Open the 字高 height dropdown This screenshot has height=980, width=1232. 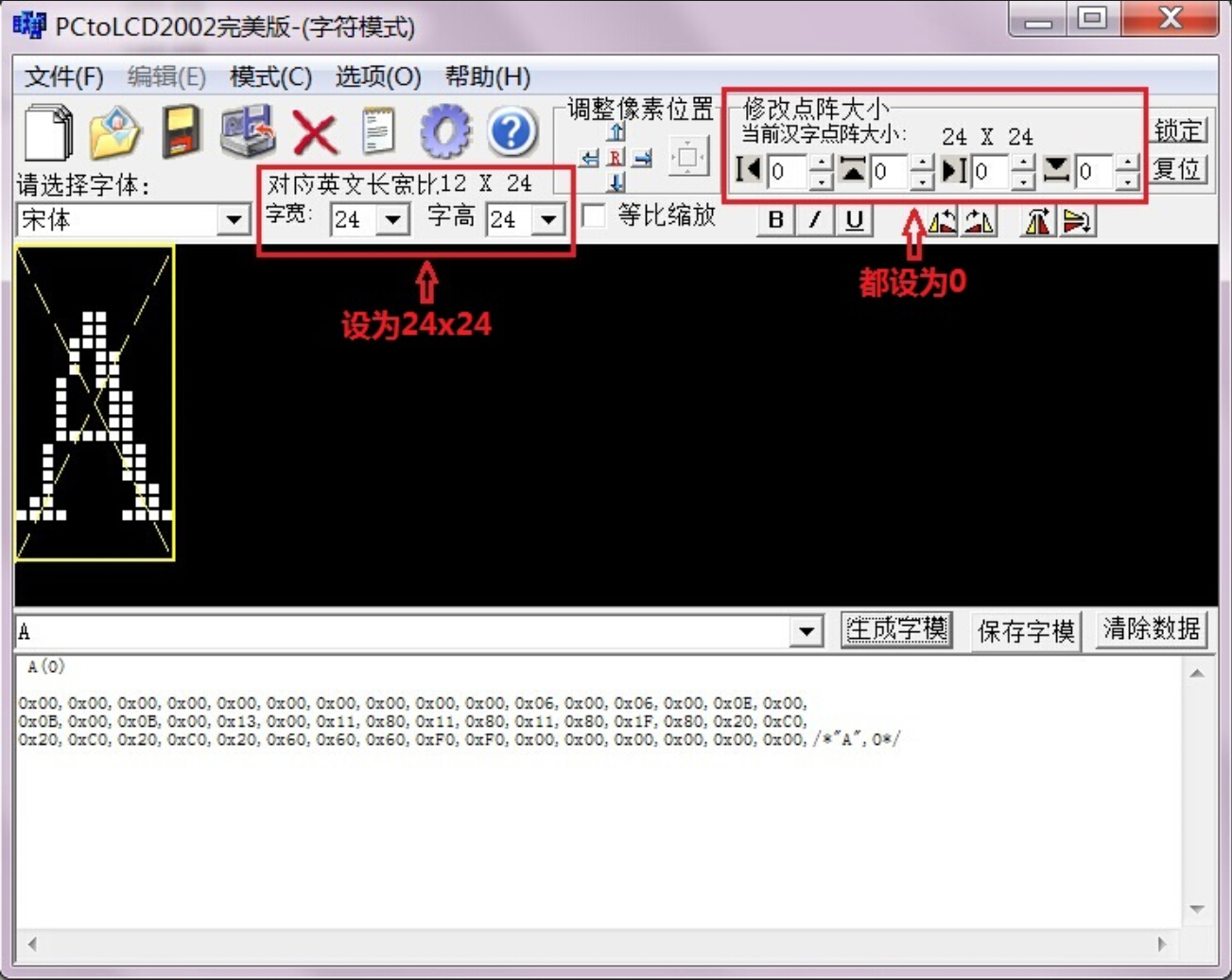[548, 220]
